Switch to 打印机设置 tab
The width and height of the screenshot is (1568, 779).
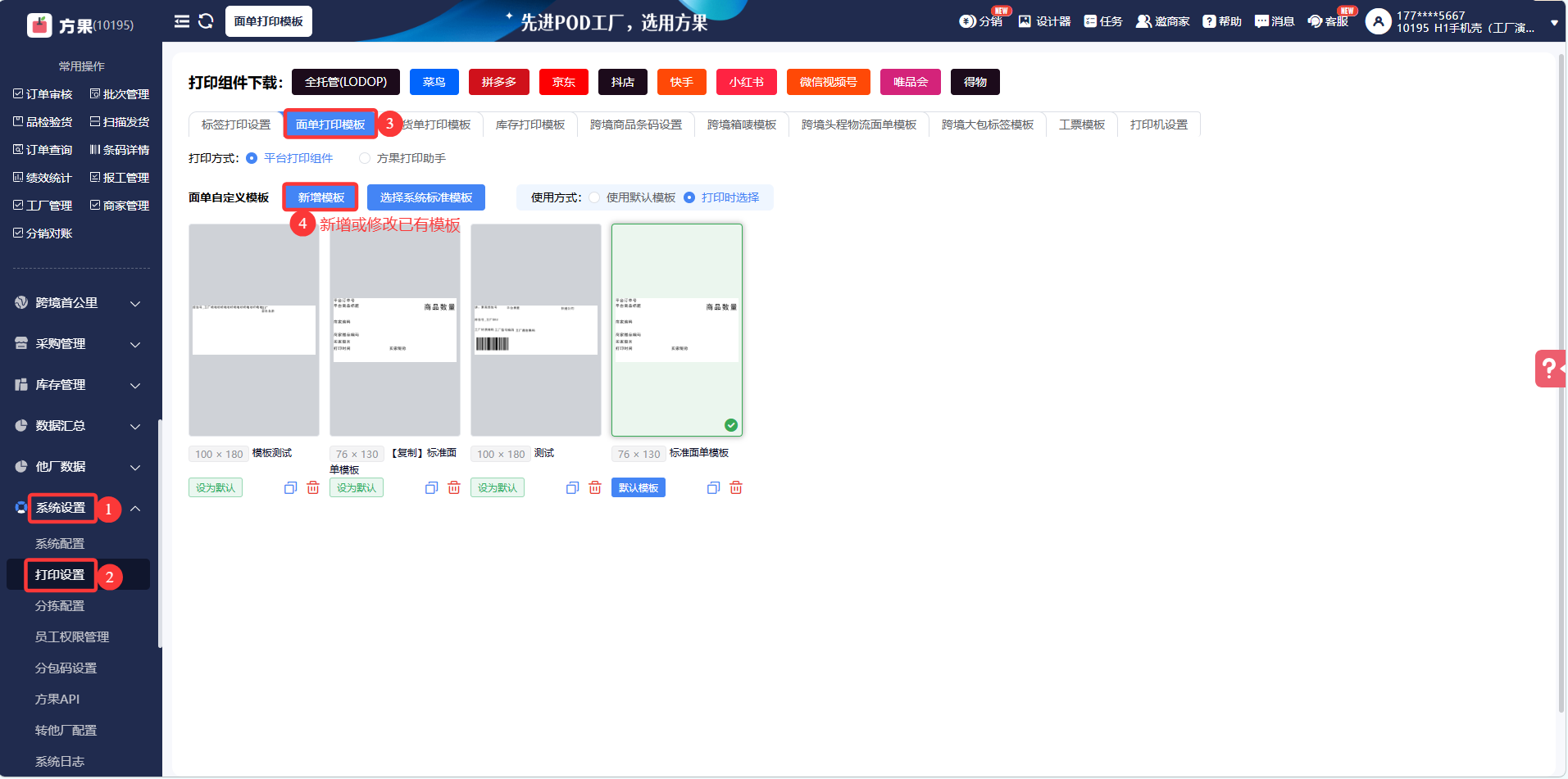[x=1158, y=125]
